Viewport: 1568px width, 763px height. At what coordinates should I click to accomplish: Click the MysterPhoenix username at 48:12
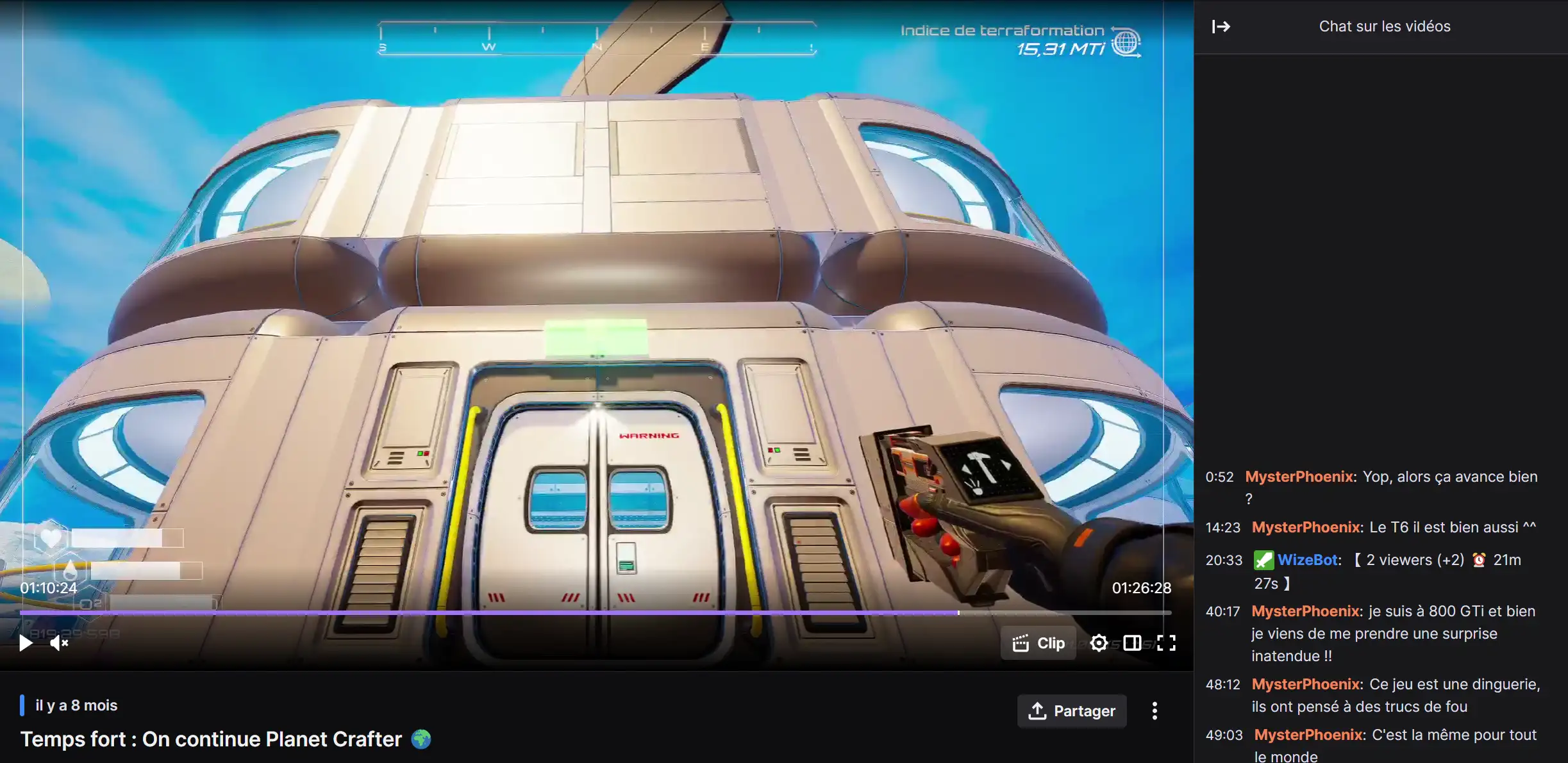pos(1306,684)
